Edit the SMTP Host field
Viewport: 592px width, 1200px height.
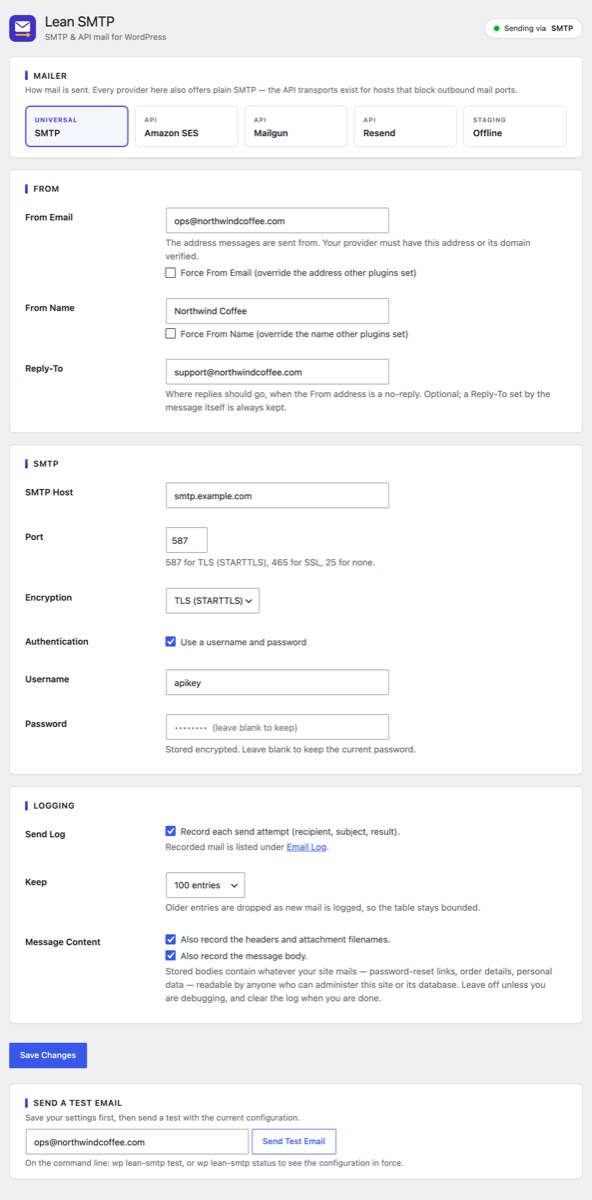(x=277, y=495)
